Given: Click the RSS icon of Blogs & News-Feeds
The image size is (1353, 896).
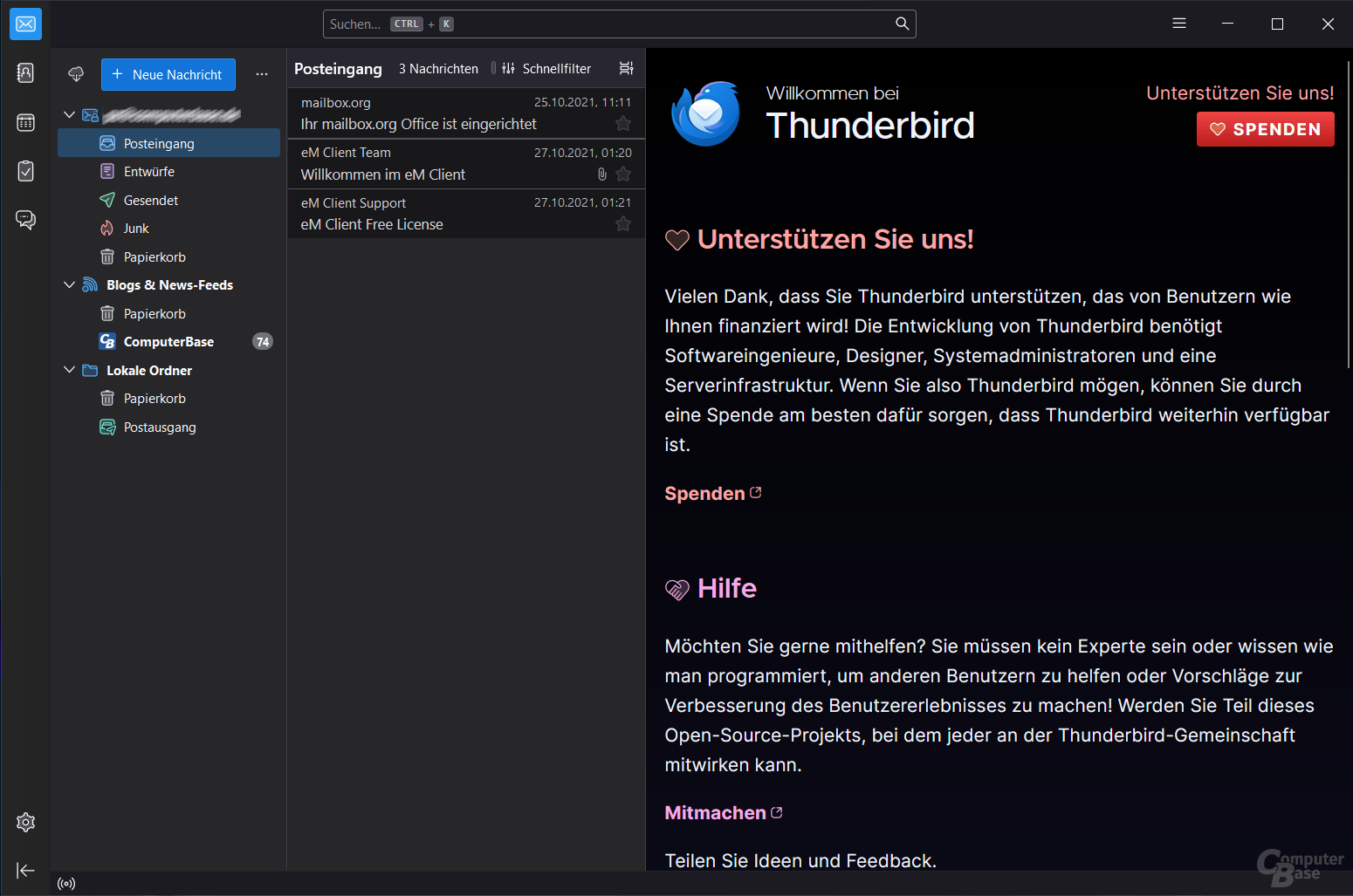Looking at the screenshot, I should (x=90, y=284).
